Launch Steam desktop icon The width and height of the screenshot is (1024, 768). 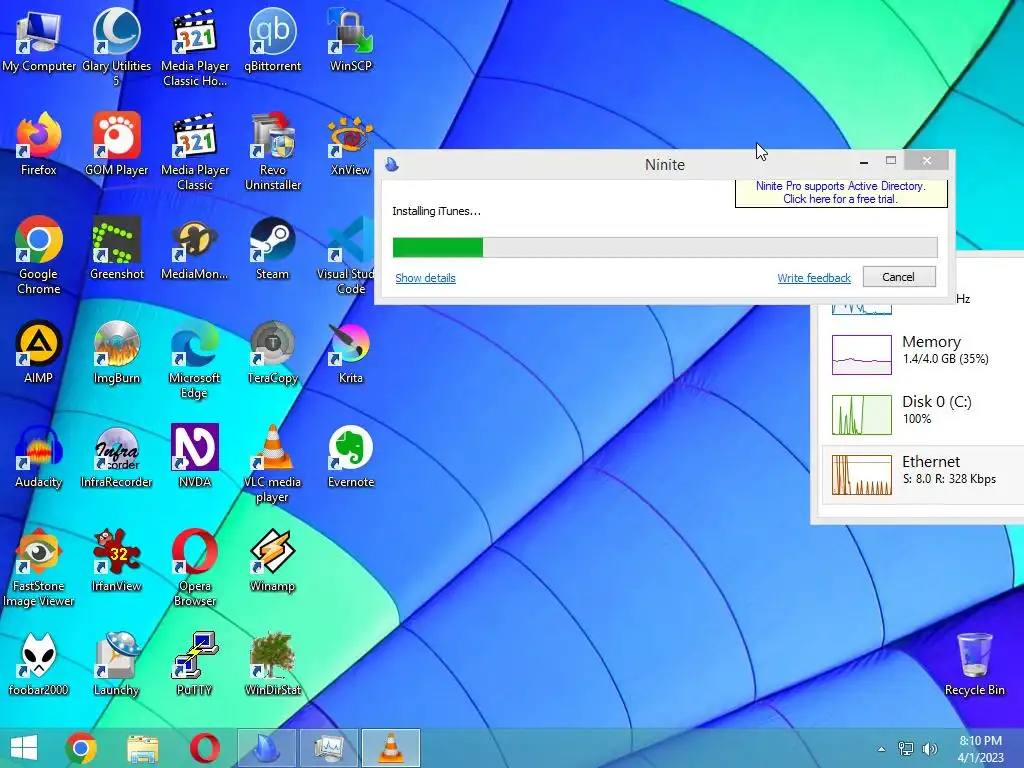(272, 248)
